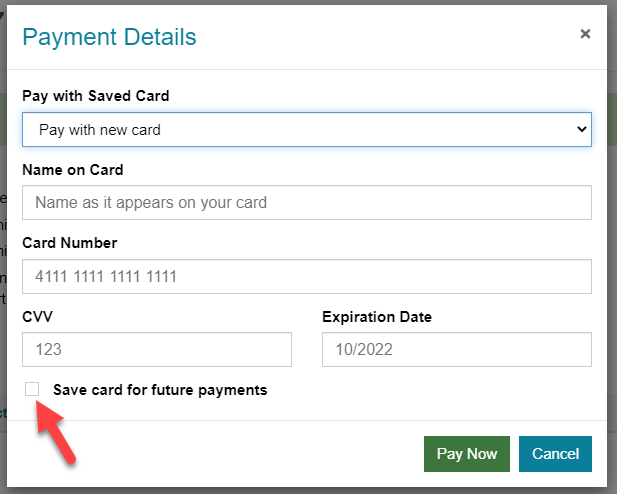Focus the Expiration Date field

pyautogui.click(x=456, y=350)
